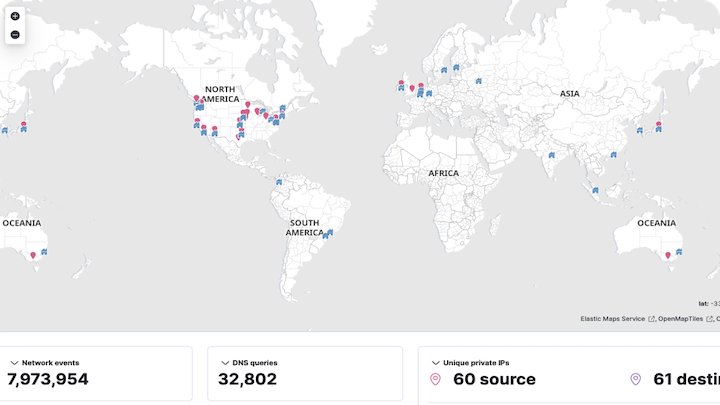Click the blue marker in southern China
720x405 pixels.
(613, 155)
